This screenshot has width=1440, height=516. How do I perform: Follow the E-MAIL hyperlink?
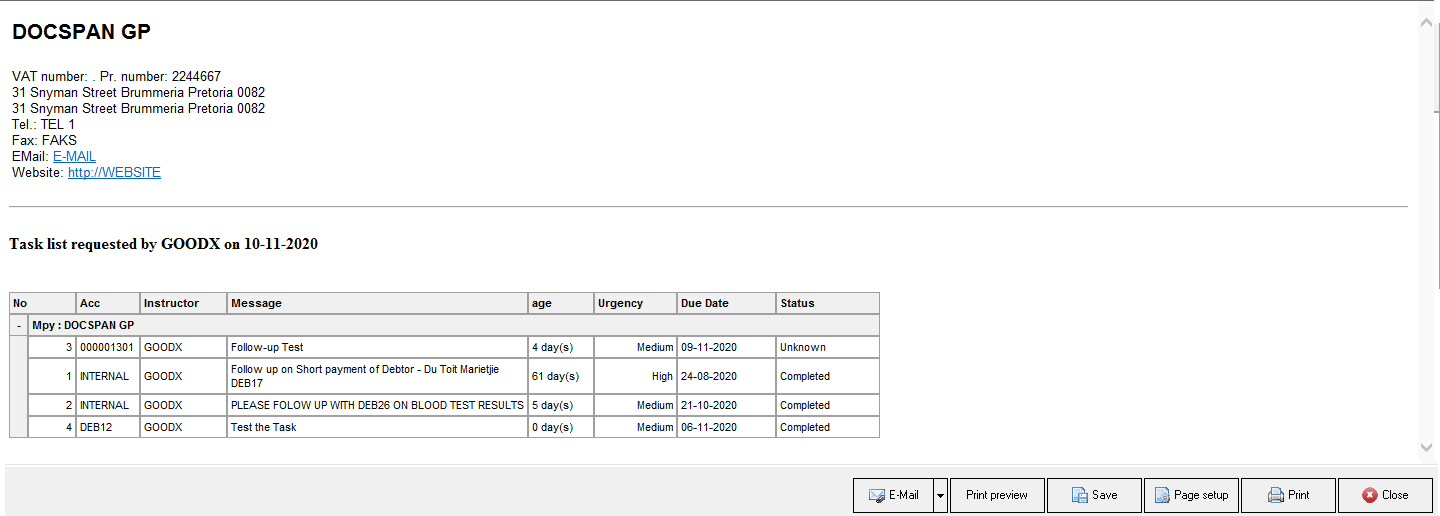click(x=74, y=156)
